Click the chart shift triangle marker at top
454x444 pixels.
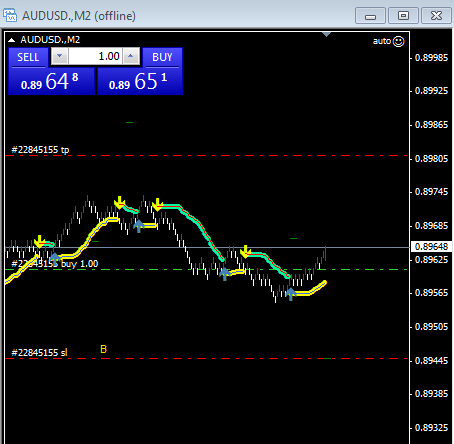(x=327, y=34)
